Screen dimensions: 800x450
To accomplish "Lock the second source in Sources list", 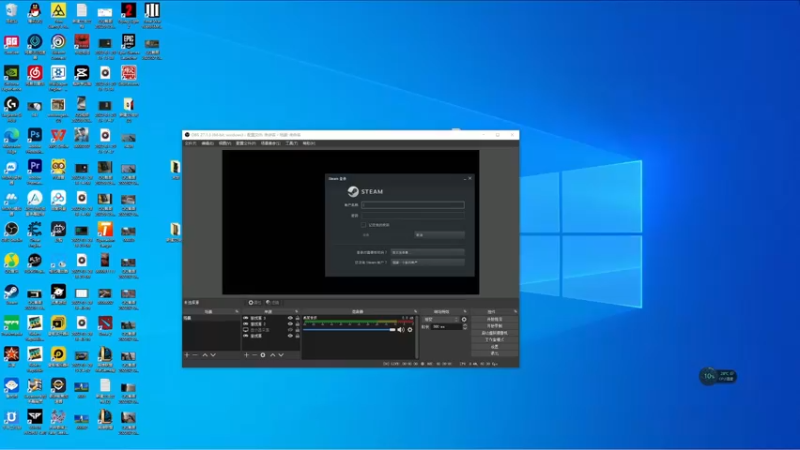I will pyautogui.click(x=297, y=324).
